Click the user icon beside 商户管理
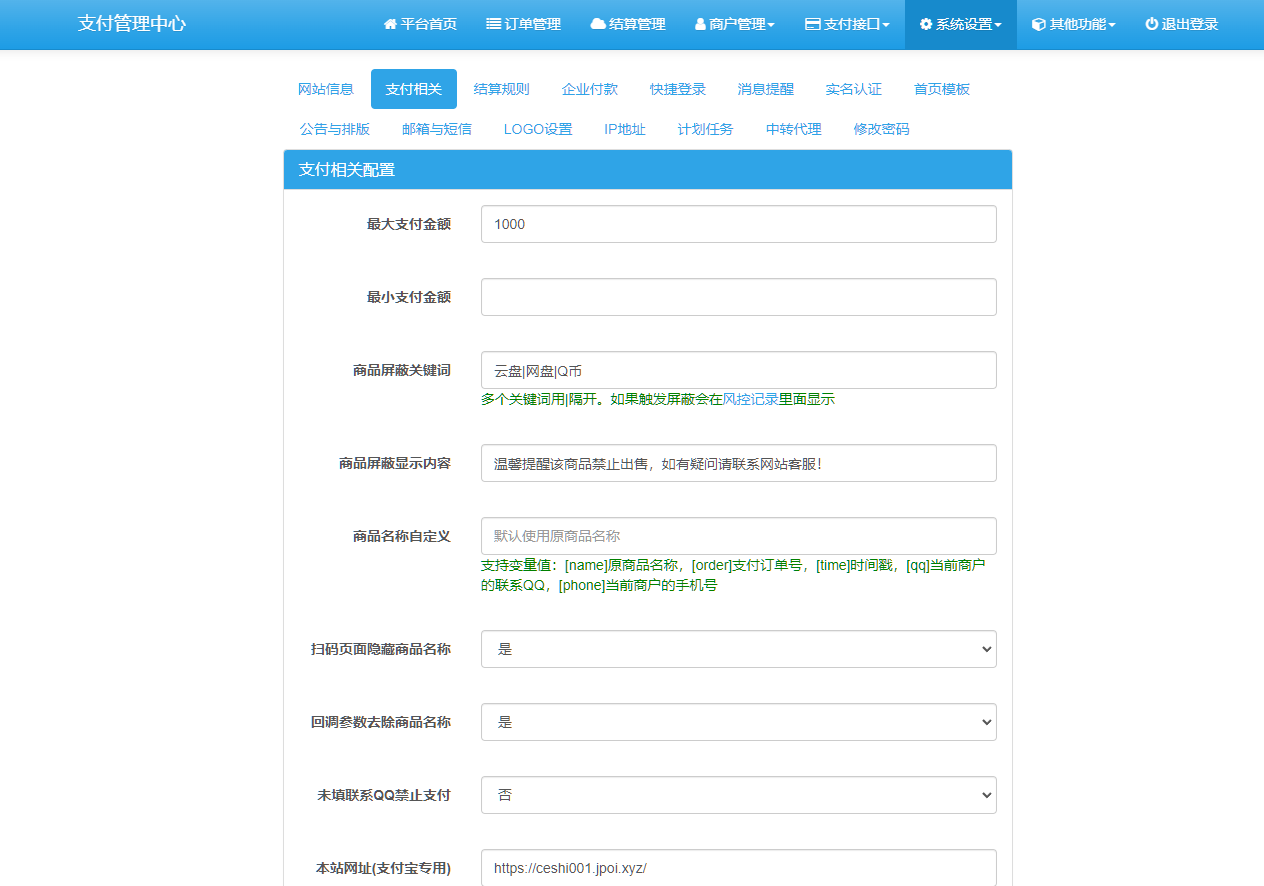Screen dimensions: 1264x886 700,24
